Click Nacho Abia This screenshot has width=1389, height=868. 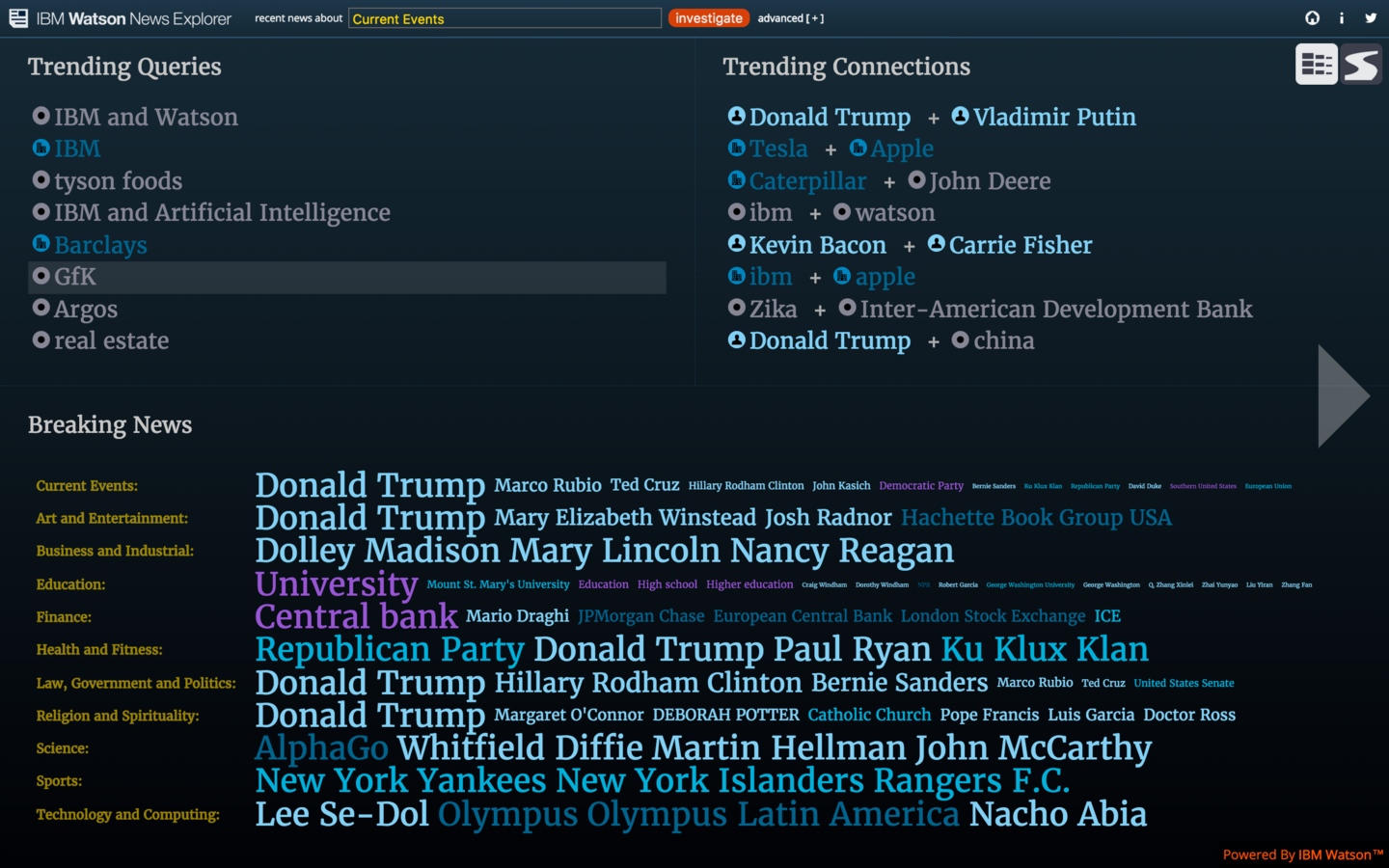[1058, 814]
